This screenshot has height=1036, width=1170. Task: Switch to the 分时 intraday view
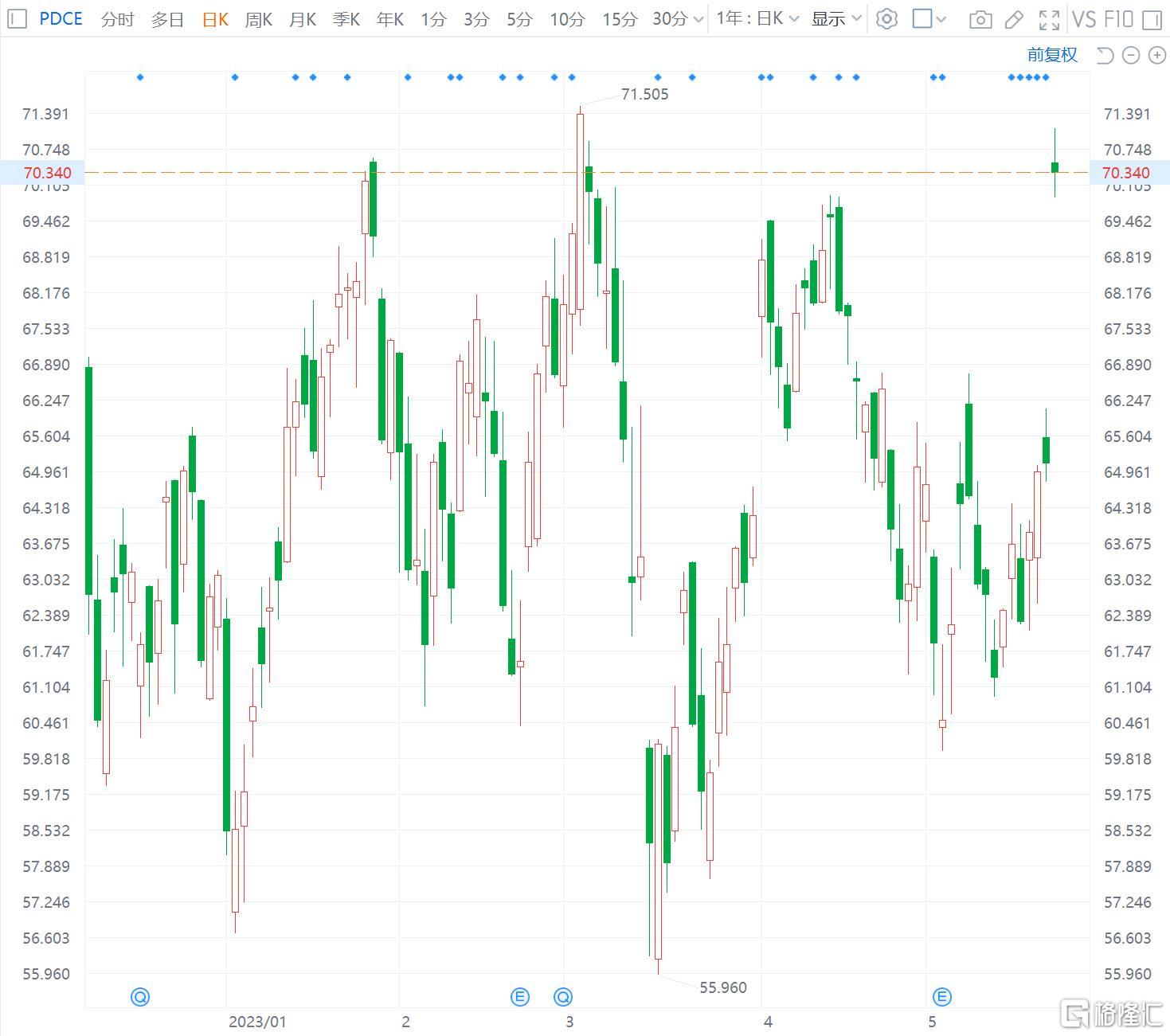(117, 18)
